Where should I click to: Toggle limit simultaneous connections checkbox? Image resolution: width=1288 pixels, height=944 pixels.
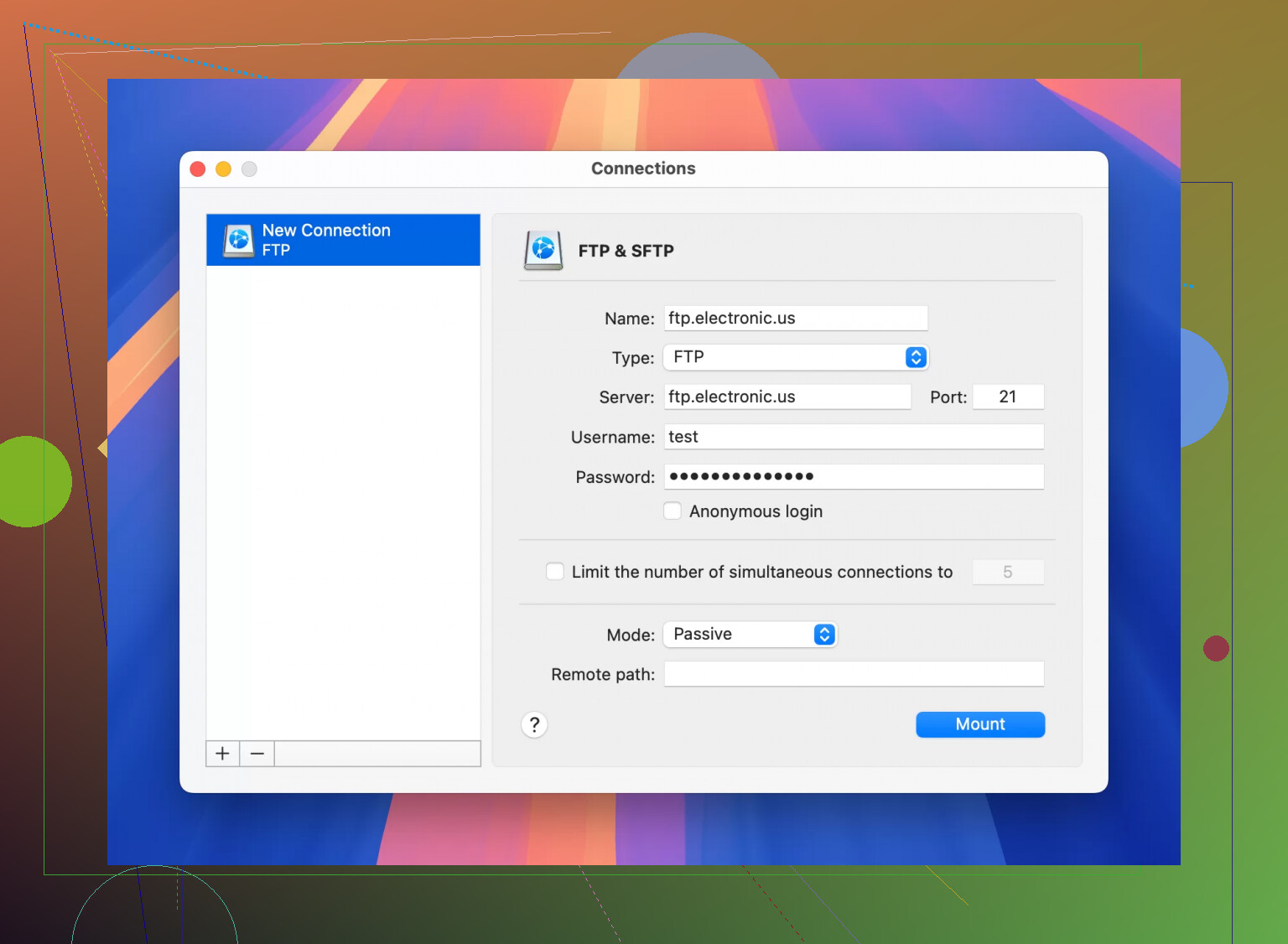[x=555, y=571]
